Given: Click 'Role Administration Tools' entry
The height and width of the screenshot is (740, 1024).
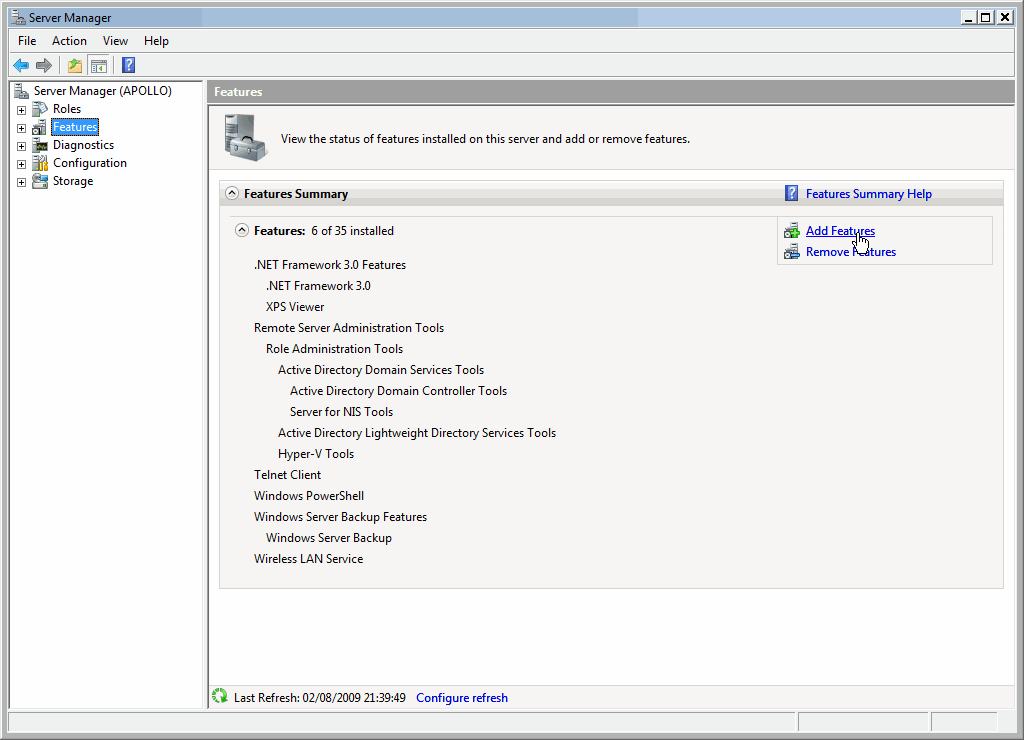Looking at the screenshot, I should (x=334, y=348).
